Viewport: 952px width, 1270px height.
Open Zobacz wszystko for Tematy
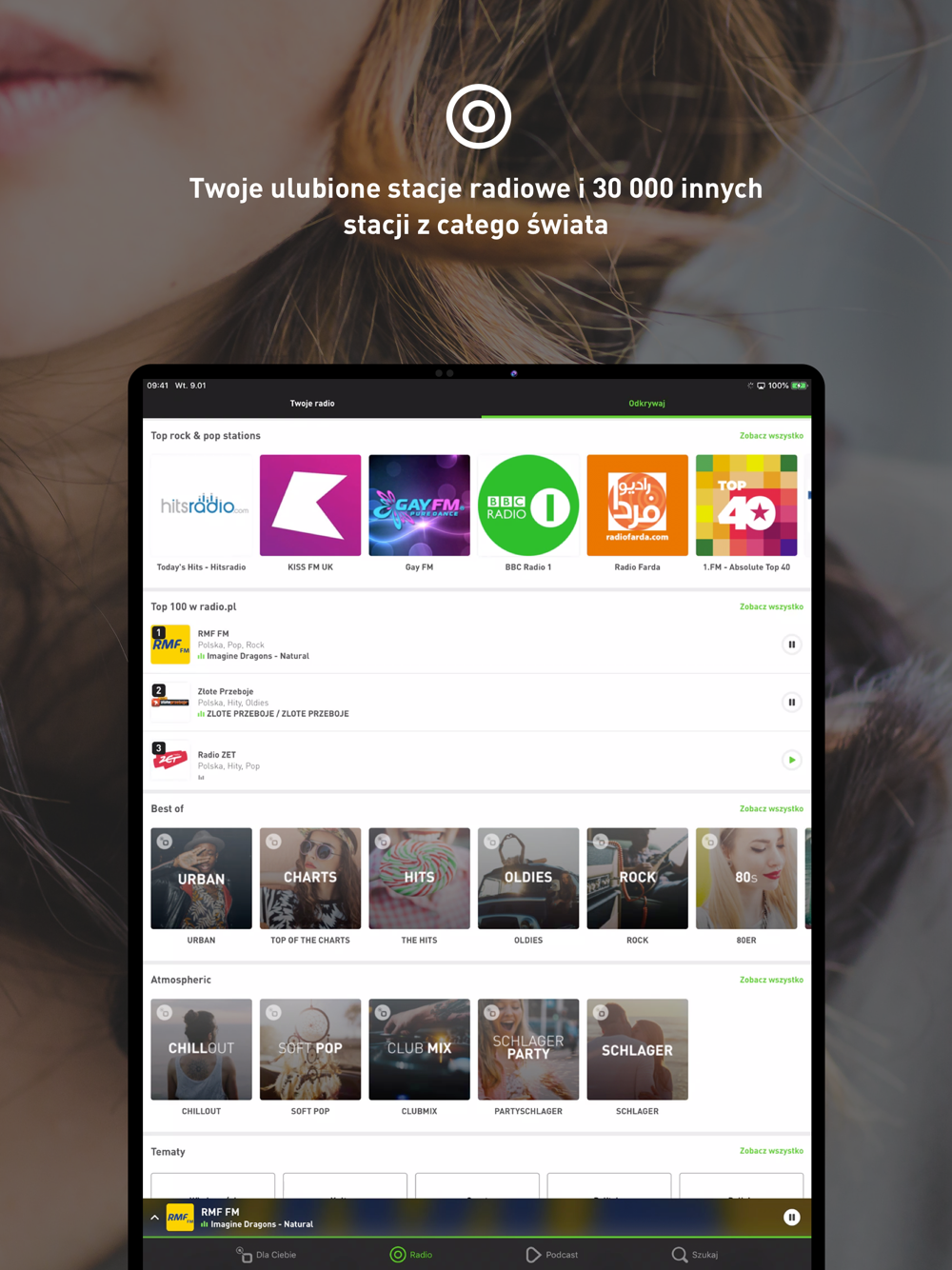click(771, 1151)
